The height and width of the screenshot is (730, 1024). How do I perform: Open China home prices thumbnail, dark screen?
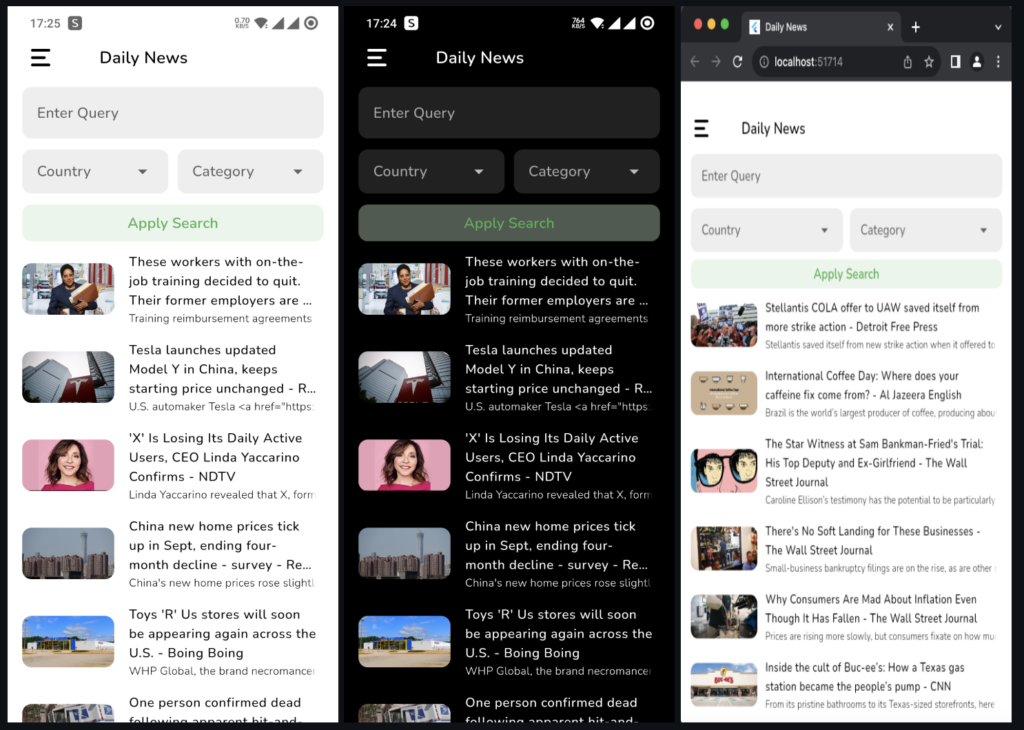404,553
